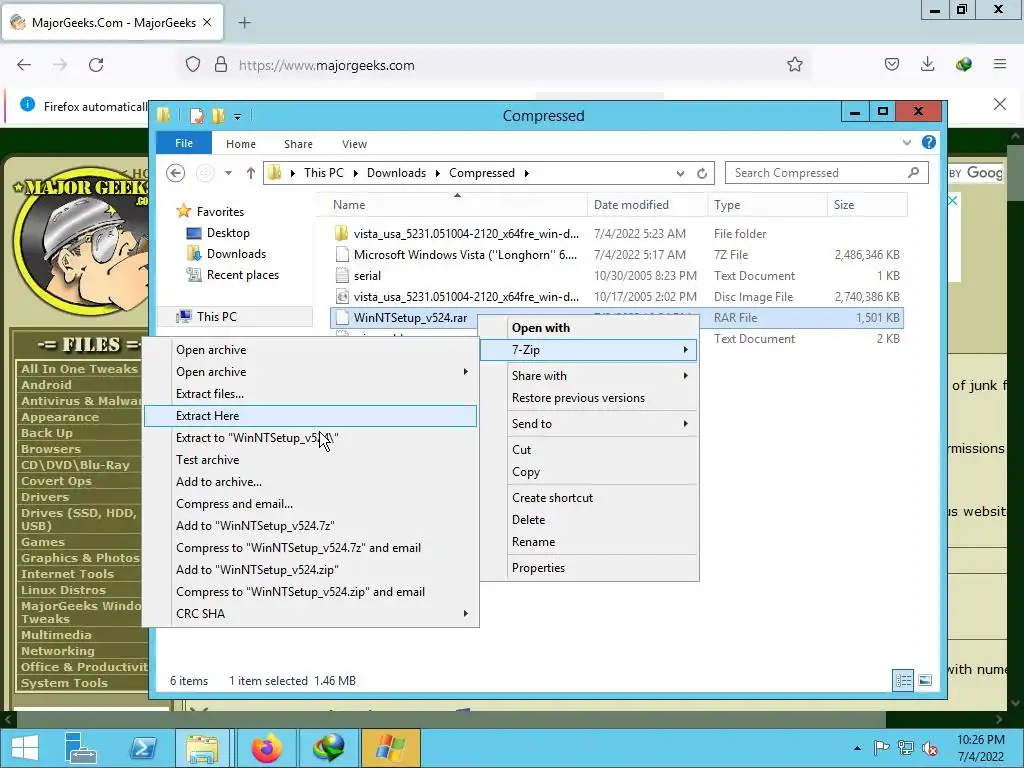Switch to details view icon
1024x768 pixels.
click(x=903, y=680)
